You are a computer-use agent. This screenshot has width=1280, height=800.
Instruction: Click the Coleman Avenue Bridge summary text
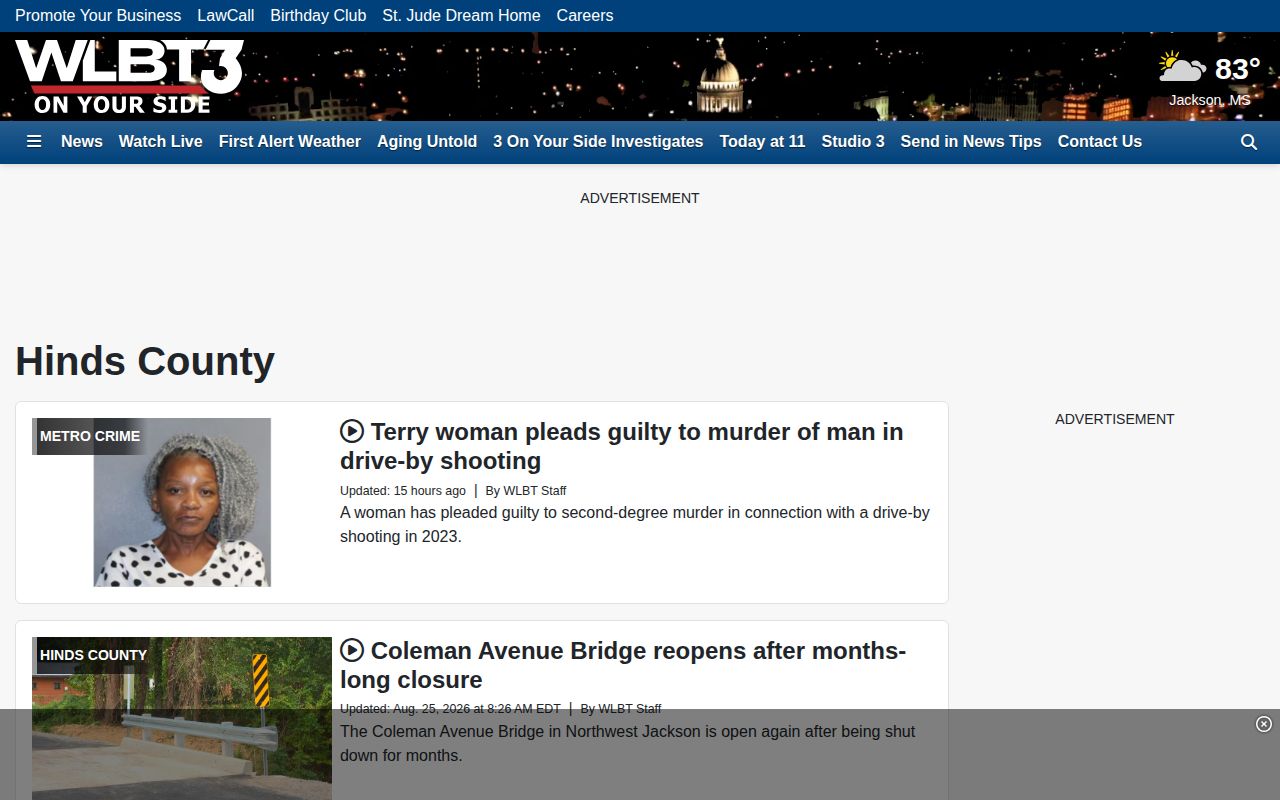628,743
